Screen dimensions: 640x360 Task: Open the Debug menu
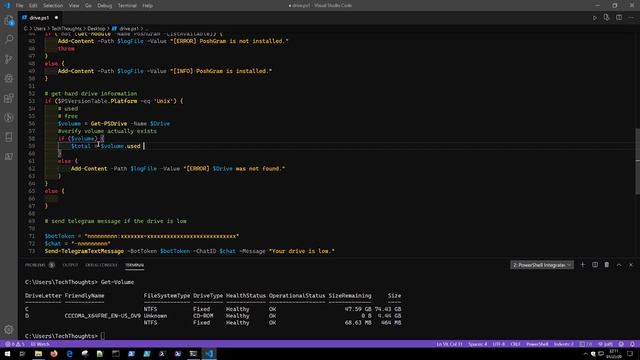tap(104, 6)
